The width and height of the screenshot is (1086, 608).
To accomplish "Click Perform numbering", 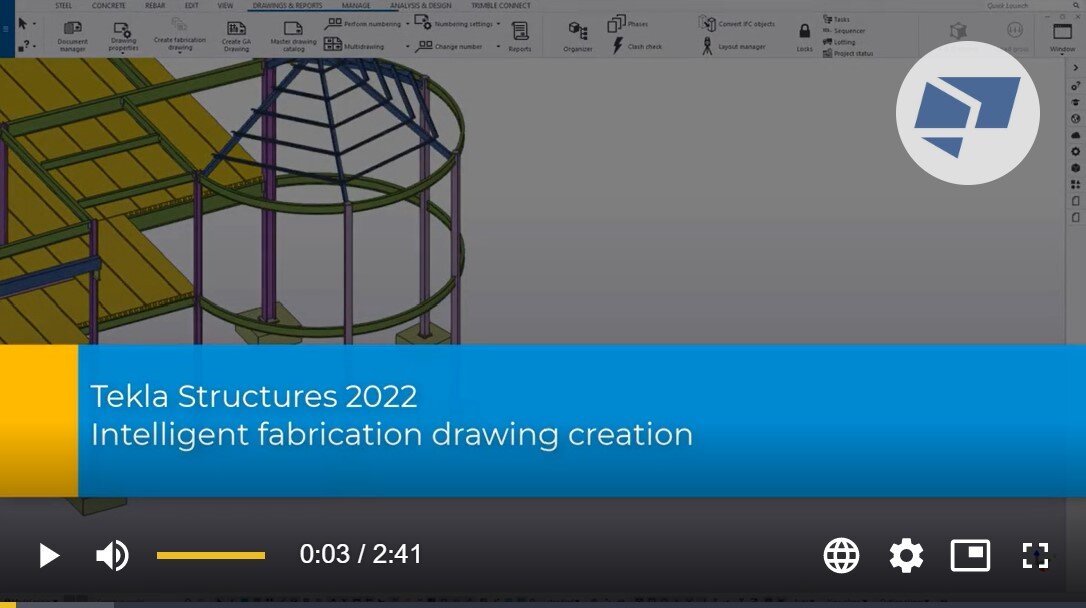I will coord(363,24).
